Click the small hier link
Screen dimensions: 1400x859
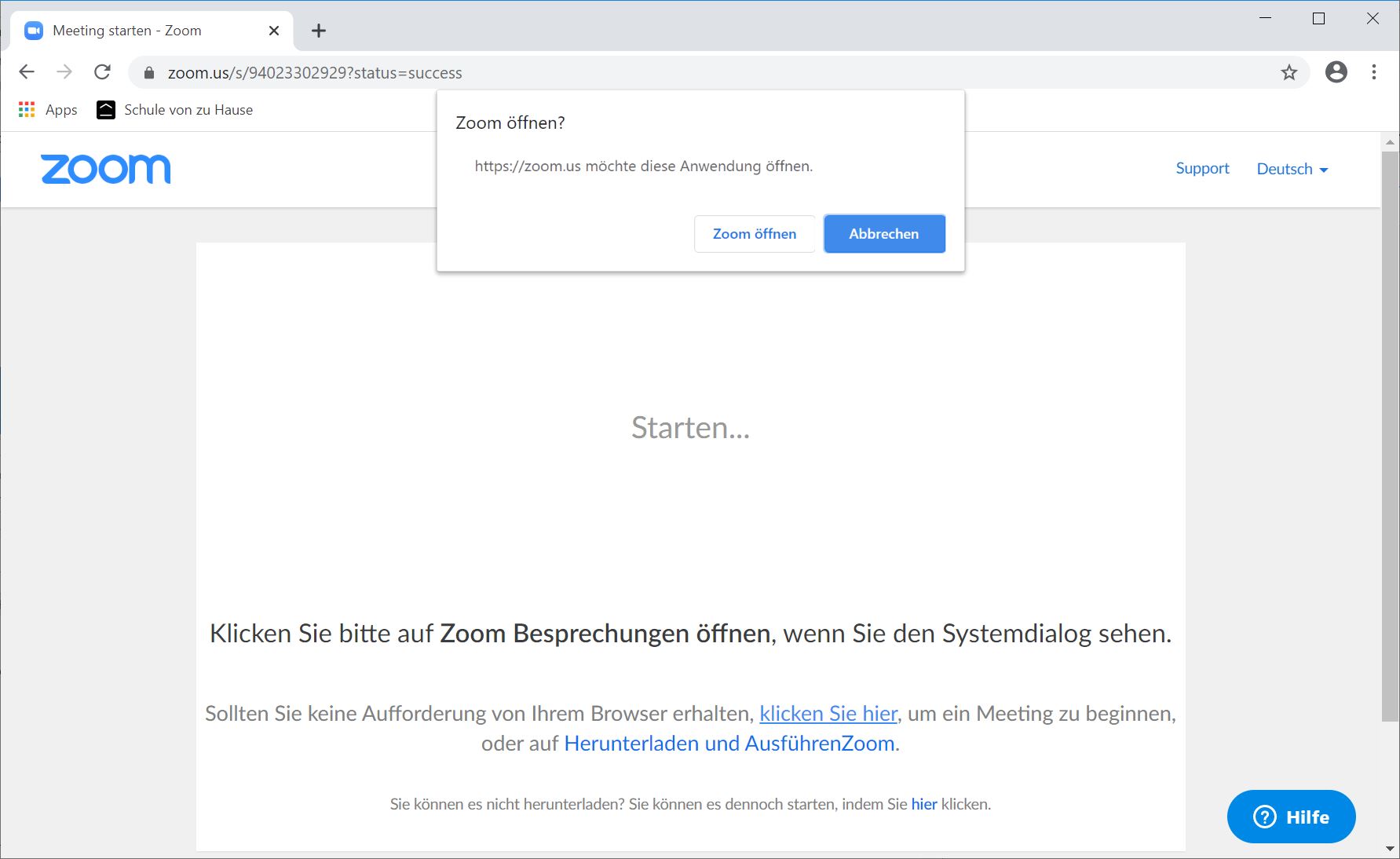pos(924,804)
